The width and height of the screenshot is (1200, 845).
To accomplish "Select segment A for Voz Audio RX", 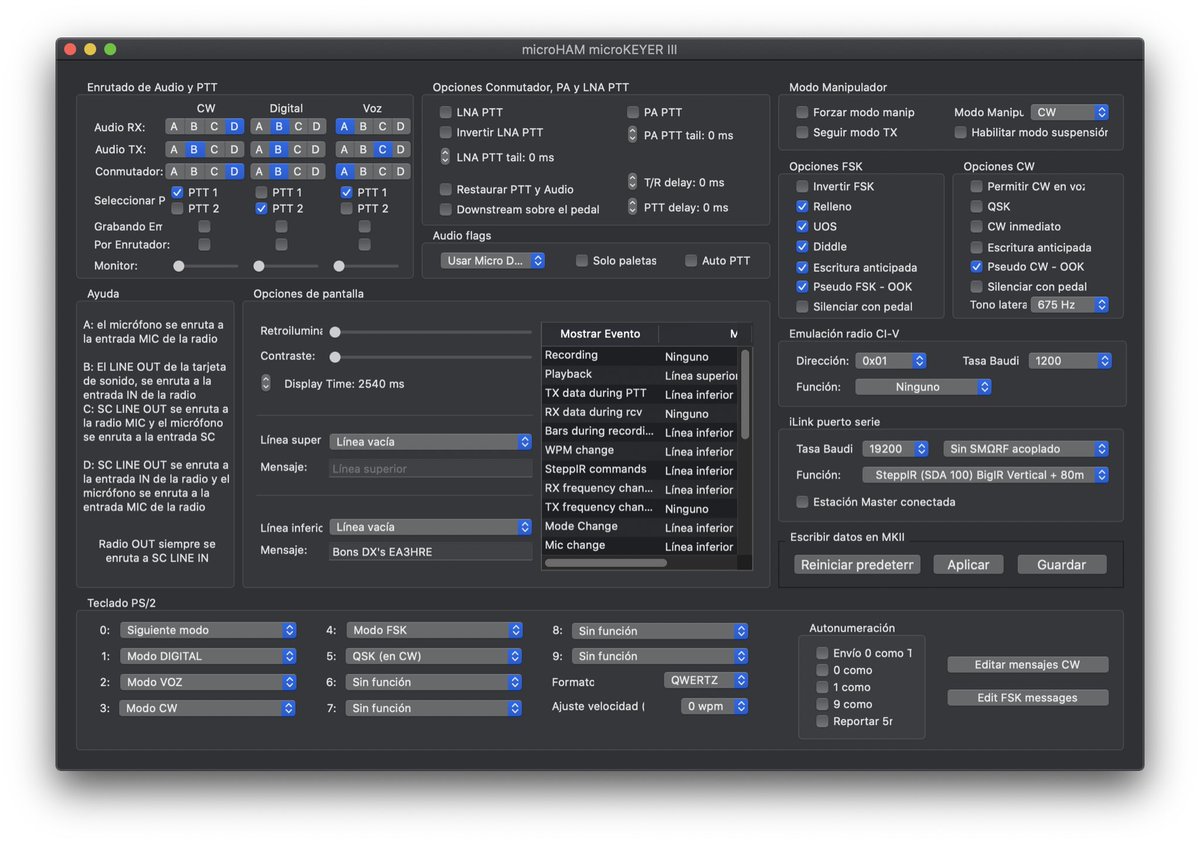I will pos(344,127).
